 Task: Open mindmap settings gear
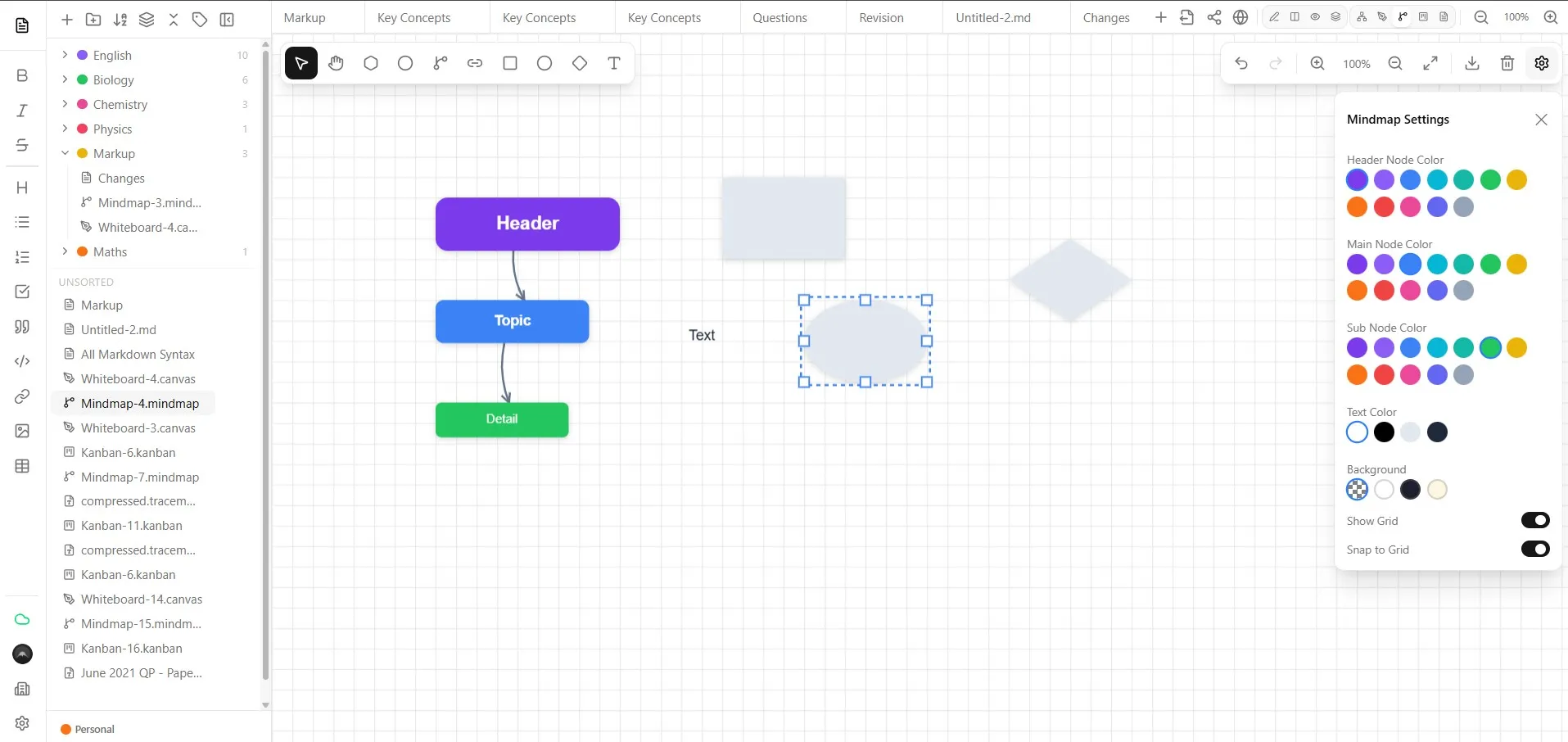(x=1542, y=63)
